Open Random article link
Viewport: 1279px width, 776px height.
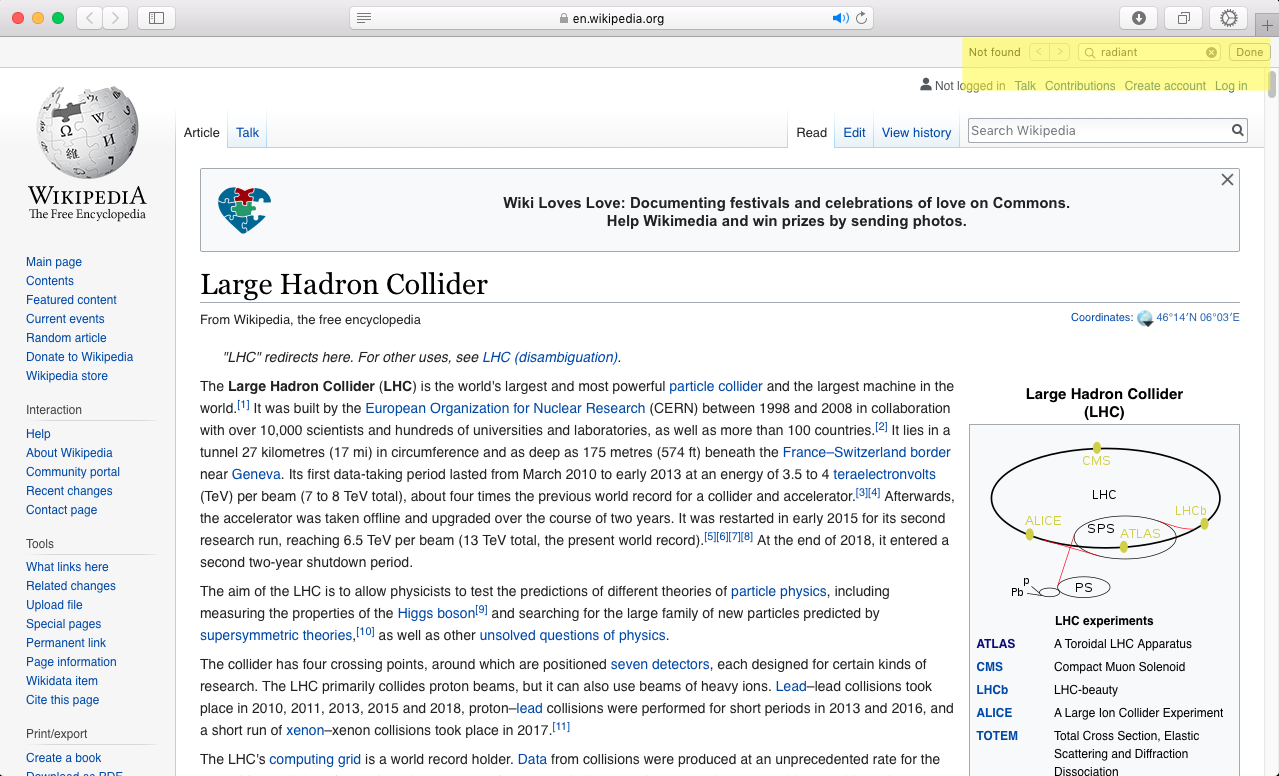click(x=66, y=338)
